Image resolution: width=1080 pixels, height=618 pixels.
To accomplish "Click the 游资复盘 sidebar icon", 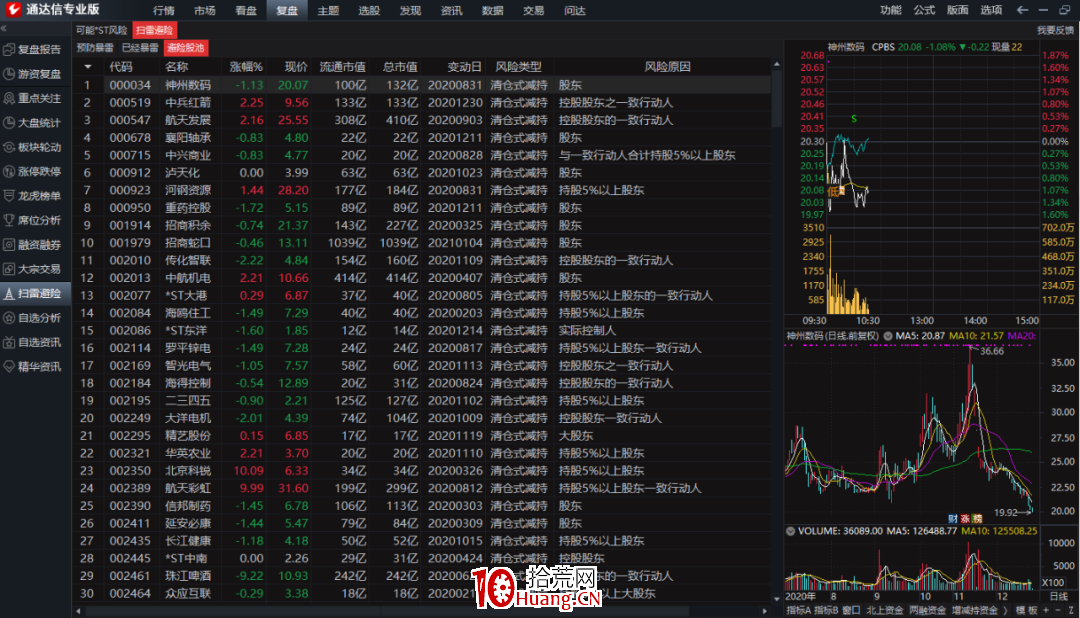I will pos(9,74).
